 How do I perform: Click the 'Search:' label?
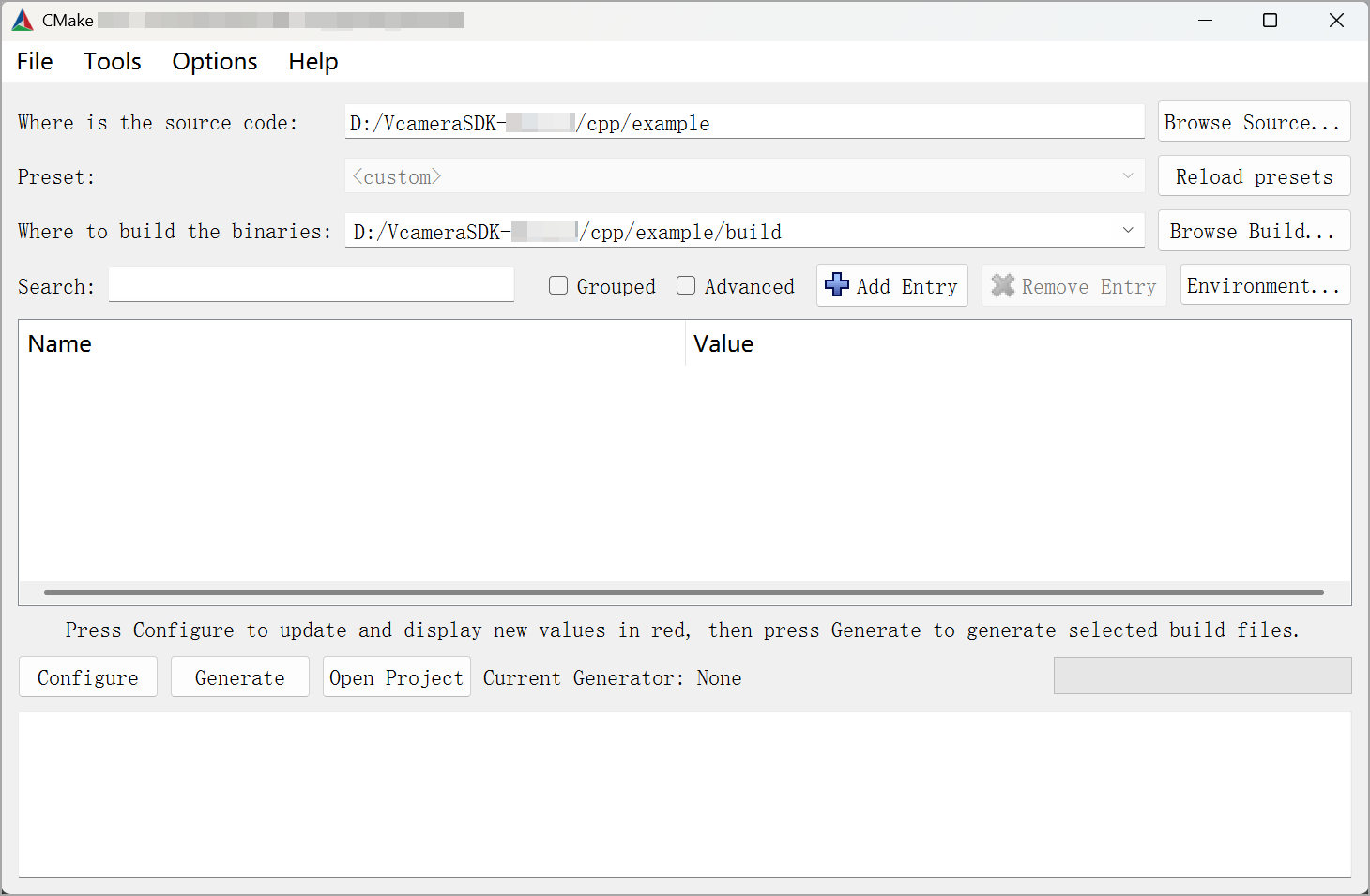56,287
